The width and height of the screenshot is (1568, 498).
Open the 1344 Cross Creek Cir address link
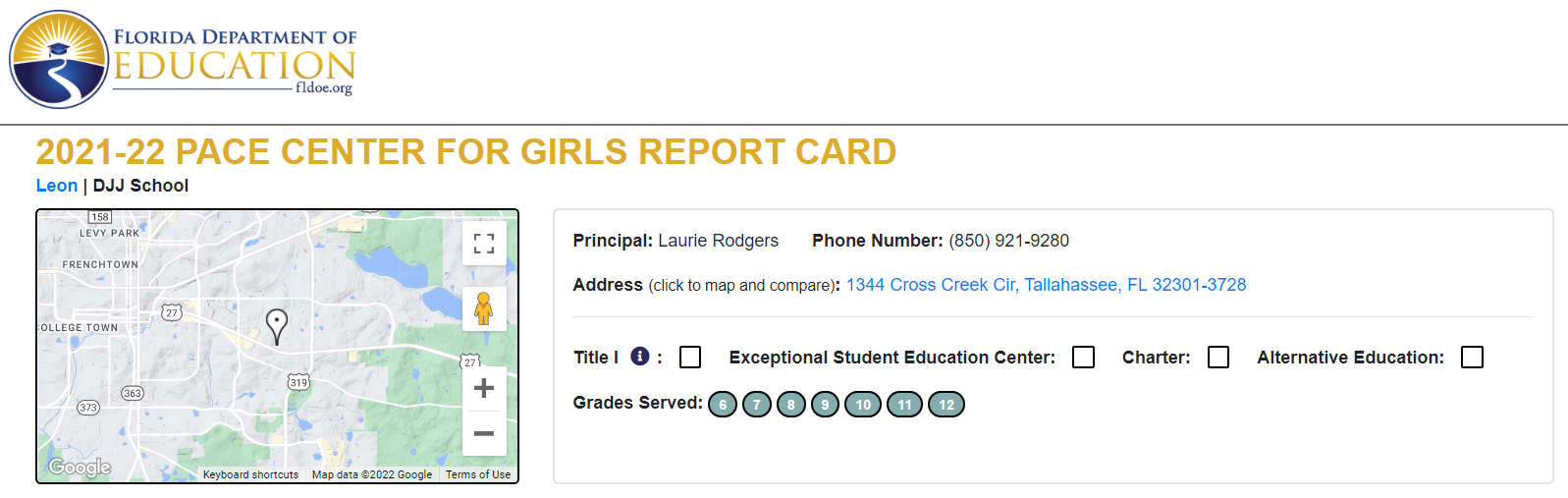[1047, 285]
